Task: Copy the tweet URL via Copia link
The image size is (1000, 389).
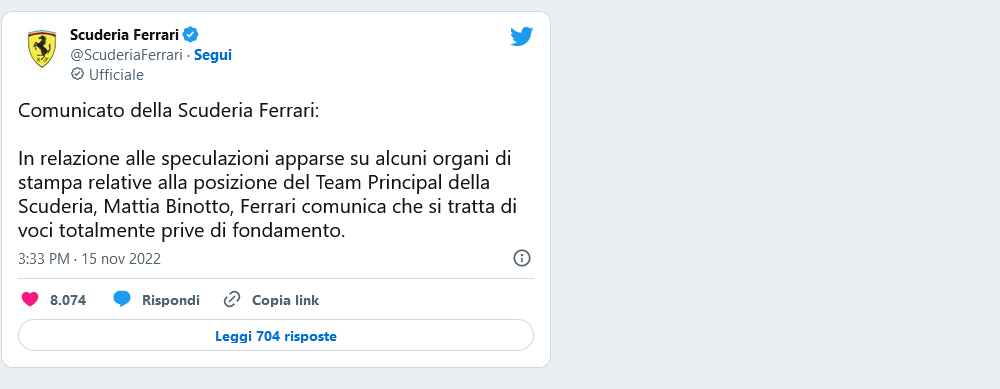Action: pos(286,300)
